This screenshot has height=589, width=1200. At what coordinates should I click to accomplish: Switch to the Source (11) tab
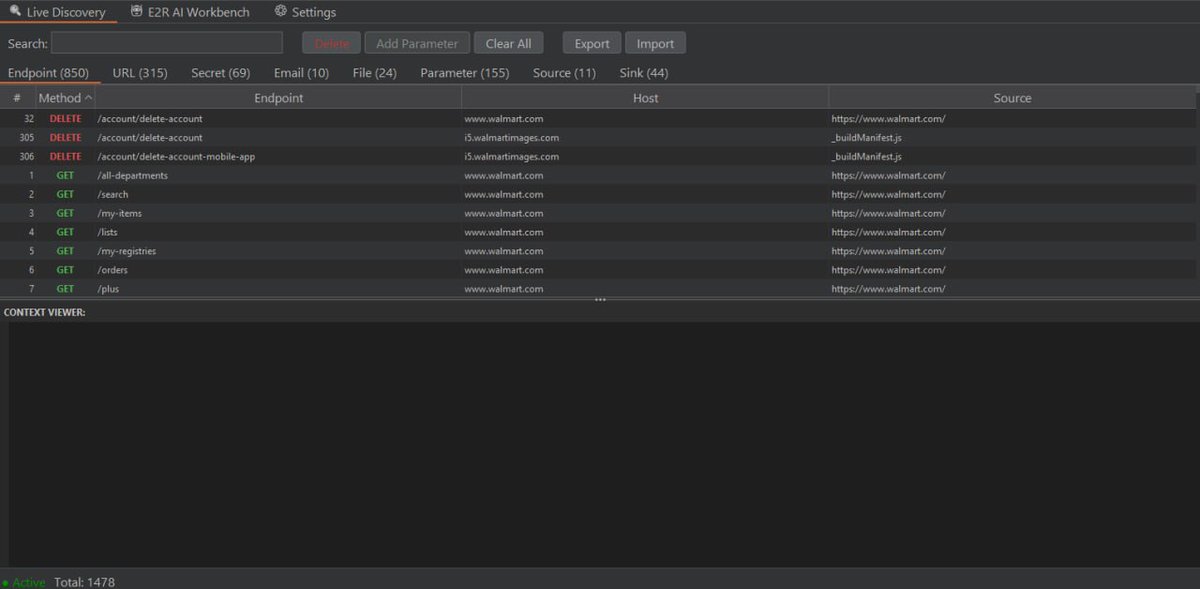pos(565,73)
